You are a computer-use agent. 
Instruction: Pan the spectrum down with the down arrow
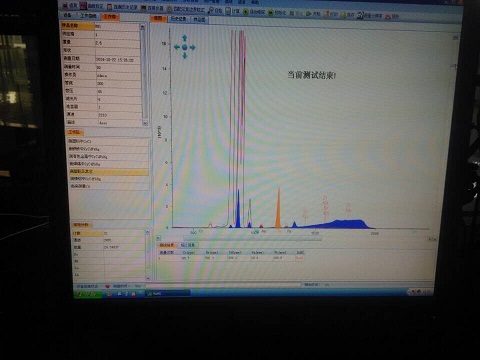point(185,55)
